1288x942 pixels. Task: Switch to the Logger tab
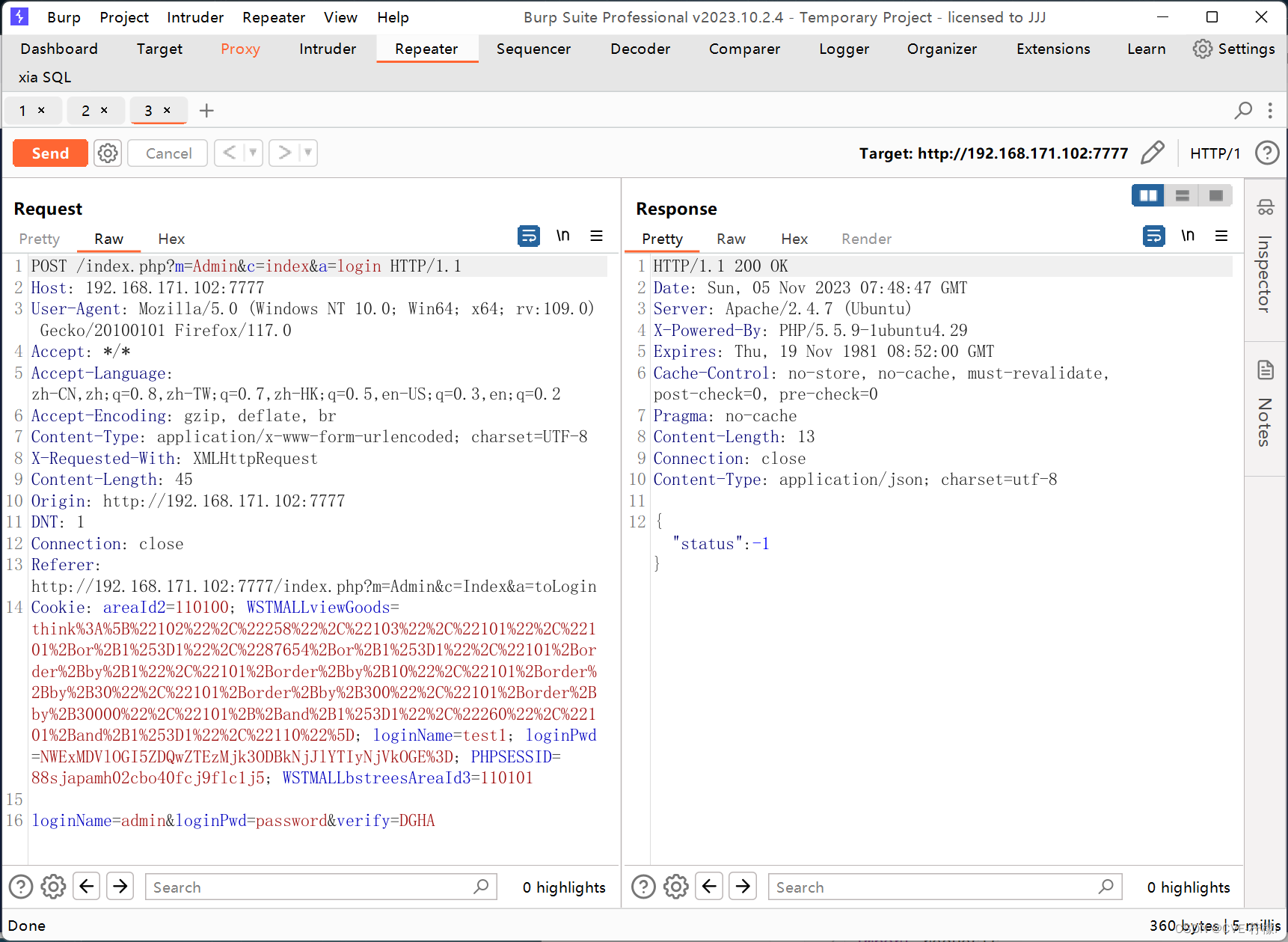(x=844, y=49)
